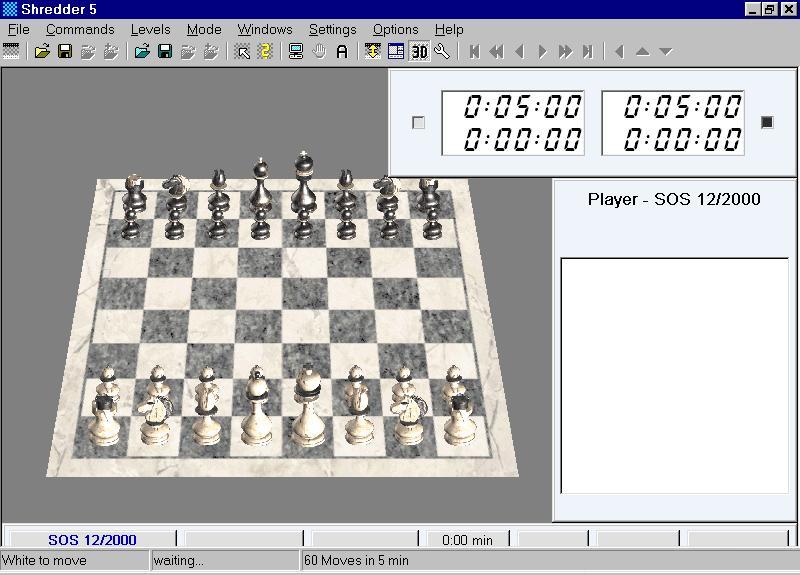800x575 pixels.
Task: Click the flip board arrows icon
Action: (373, 52)
